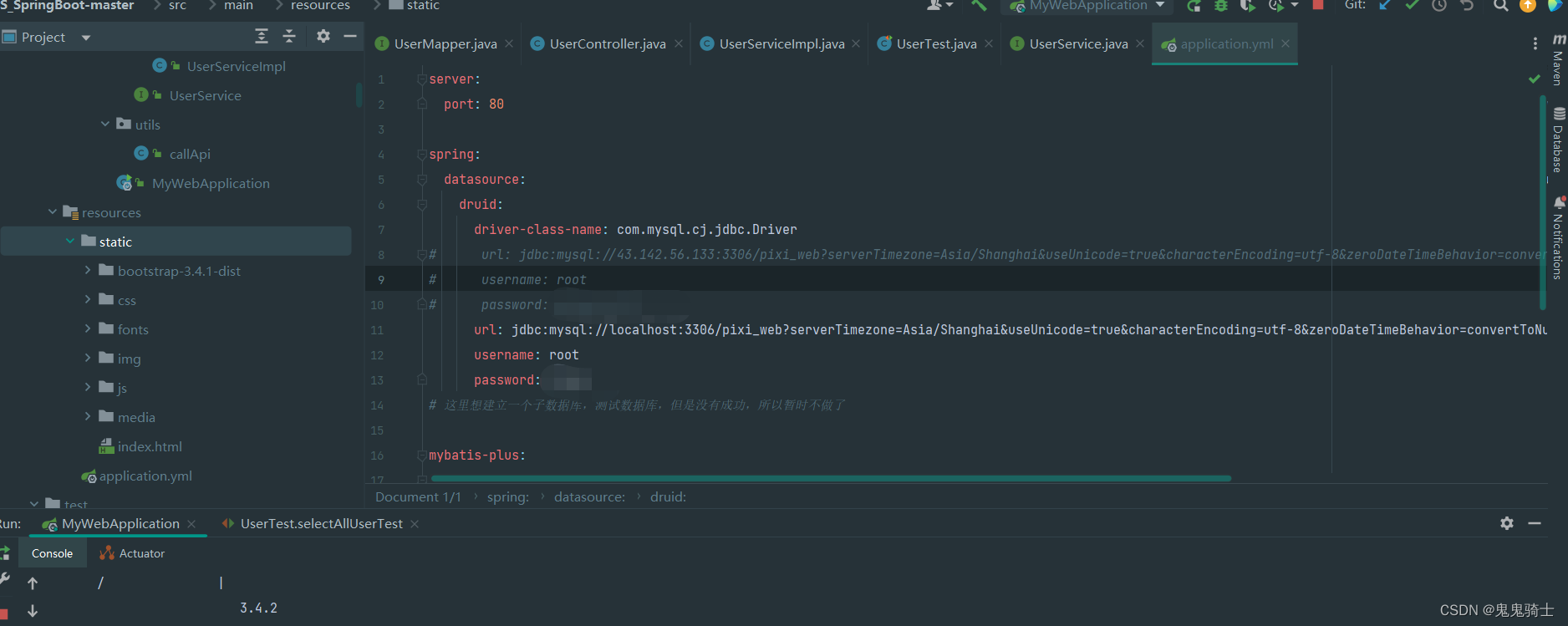The height and width of the screenshot is (626, 1568).
Task: Open the Maven tool window
Action: (x=1558, y=60)
